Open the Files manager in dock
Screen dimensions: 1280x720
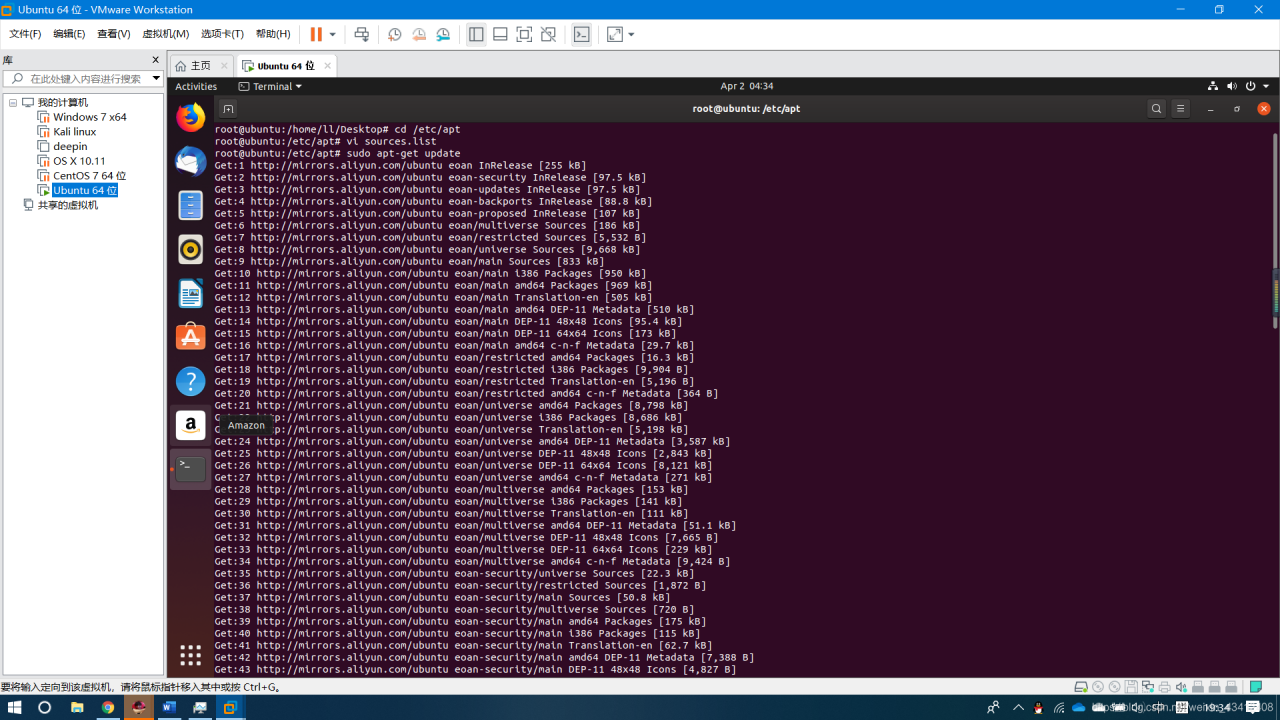tap(190, 205)
